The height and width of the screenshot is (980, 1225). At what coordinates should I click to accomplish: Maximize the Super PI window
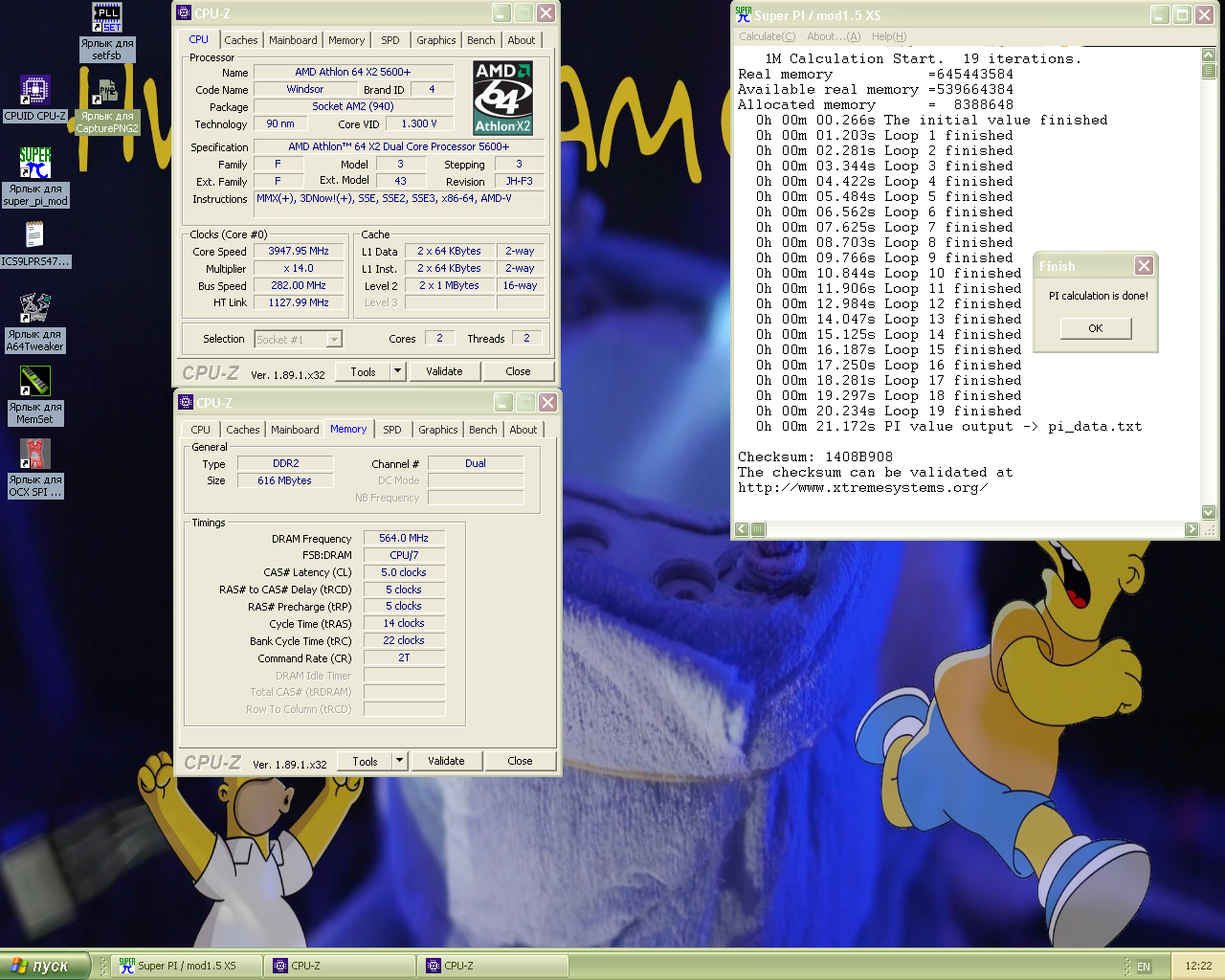[1182, 15]
